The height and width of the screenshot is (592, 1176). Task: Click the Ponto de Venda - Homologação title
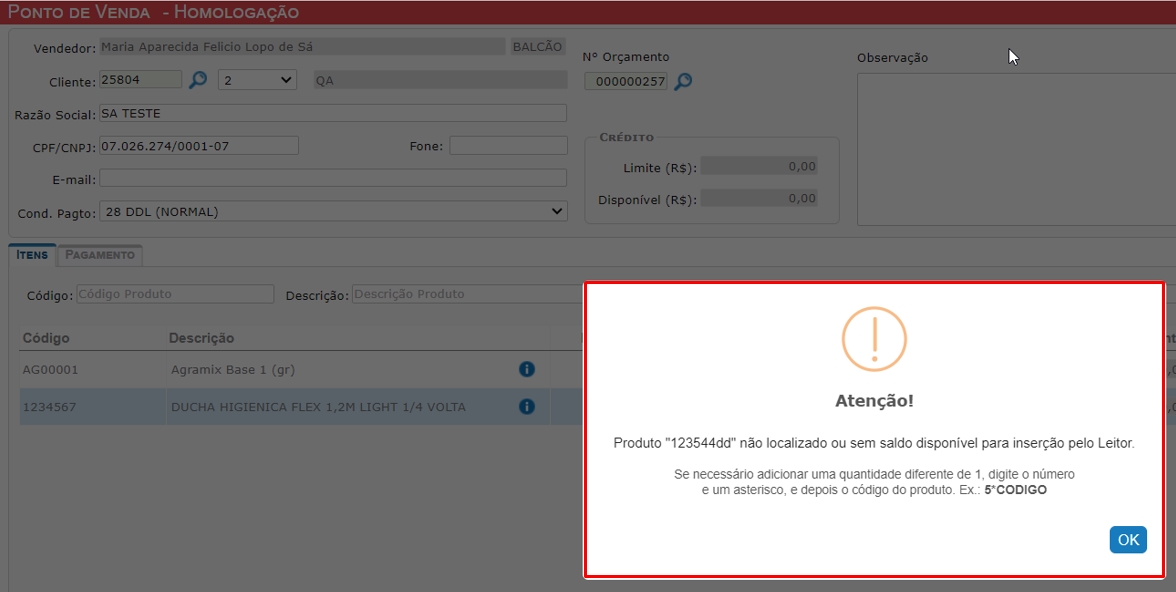pos(153,12)
